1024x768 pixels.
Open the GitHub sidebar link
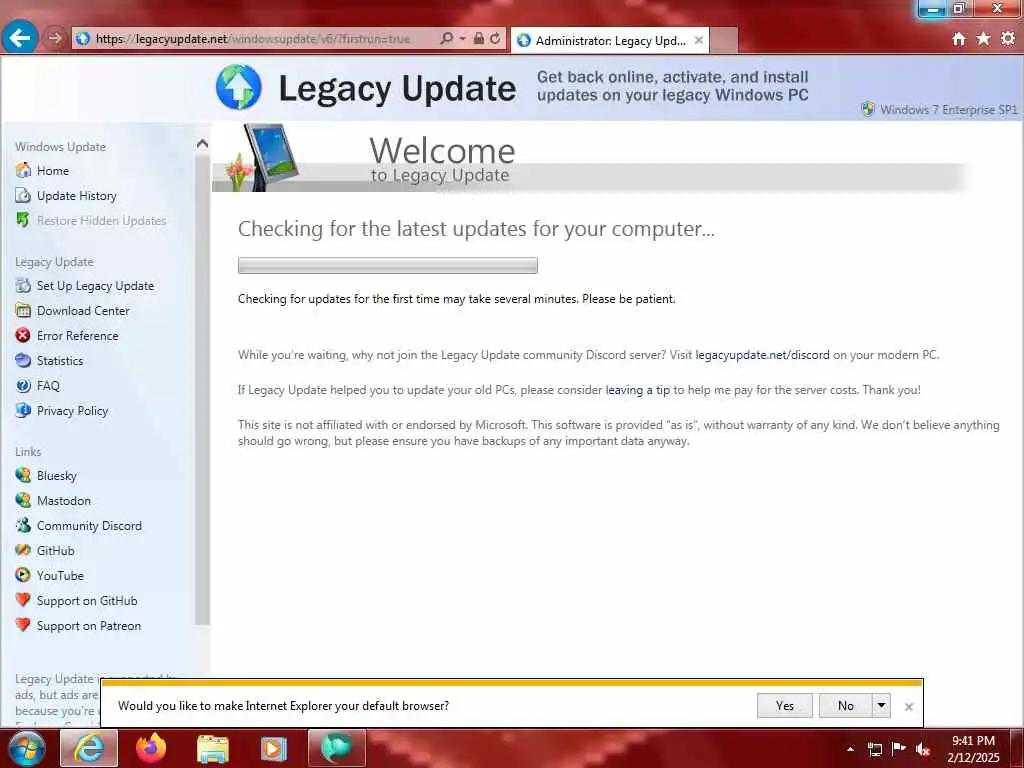[x=56, y=551]
